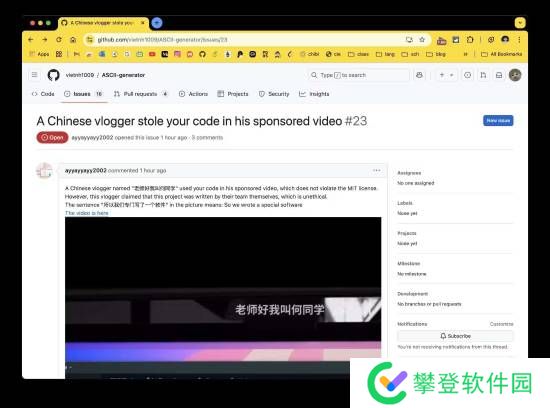The image size is (550, 408).
Task: Click ayayayayy2002 avatar beside the comment
Action: coord(44,171)
